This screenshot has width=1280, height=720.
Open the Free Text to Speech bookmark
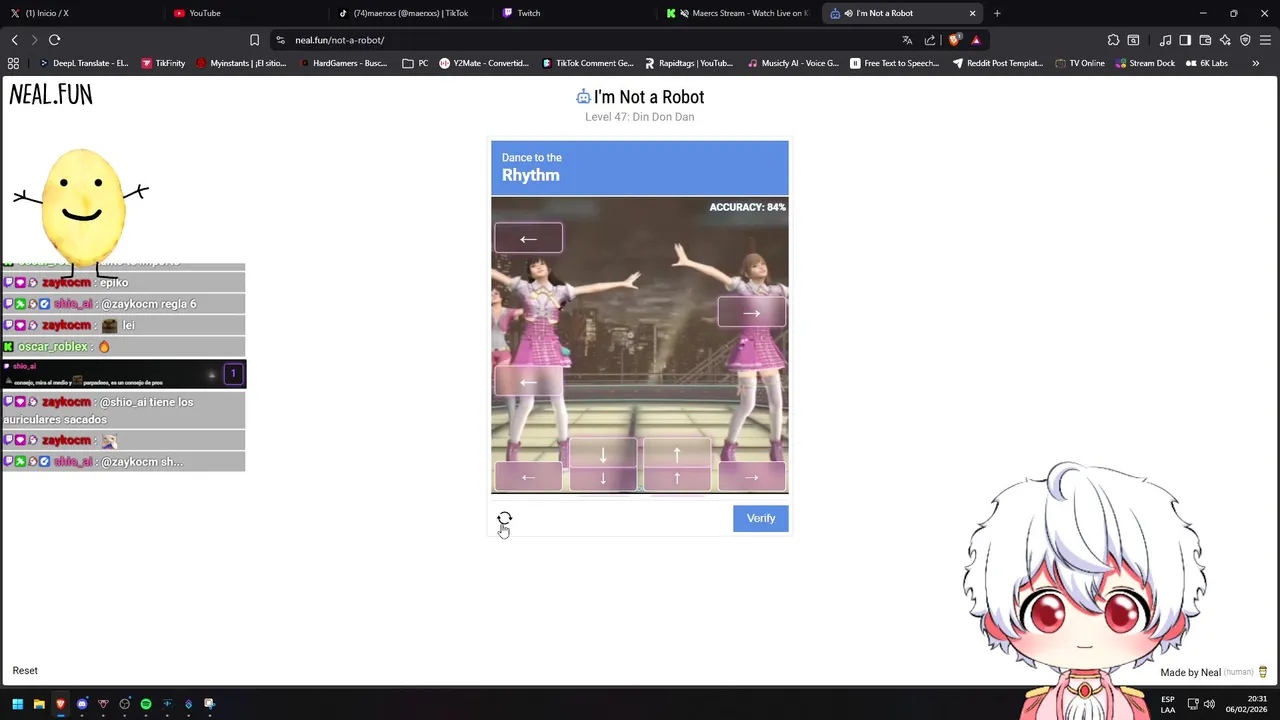(895, 63)
